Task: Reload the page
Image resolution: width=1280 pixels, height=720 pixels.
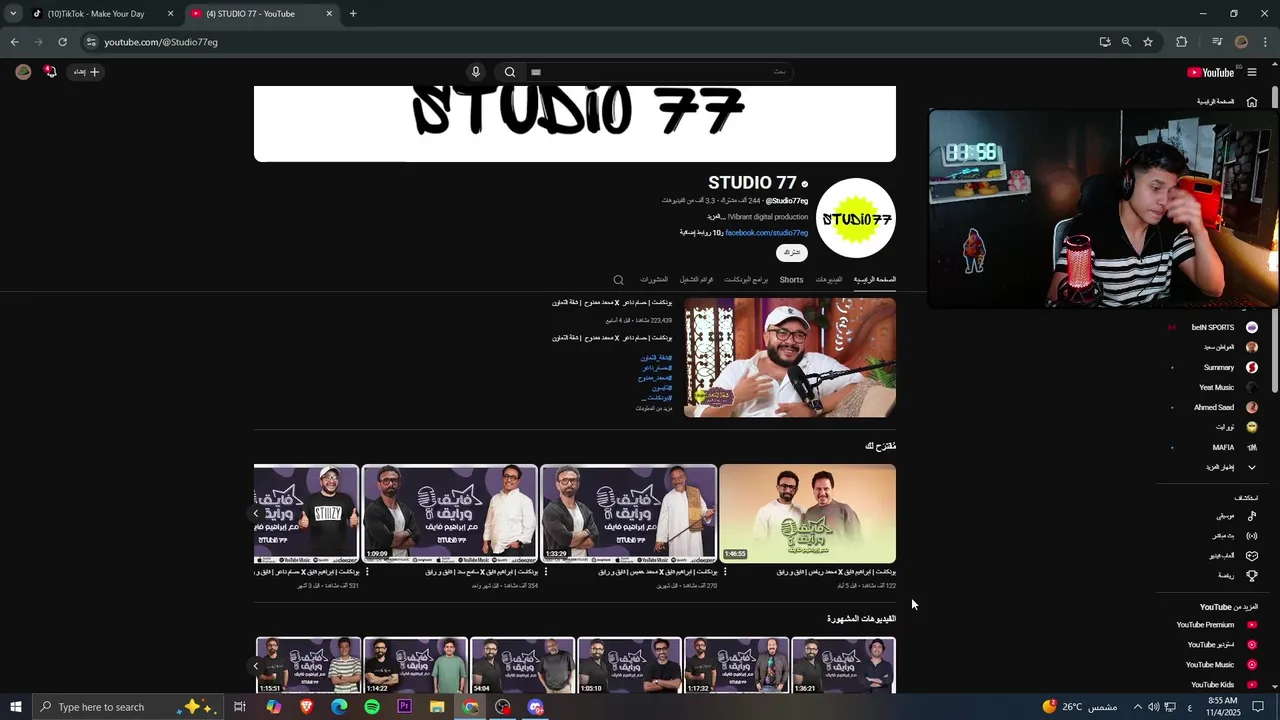Action: [x=62, y=42]
